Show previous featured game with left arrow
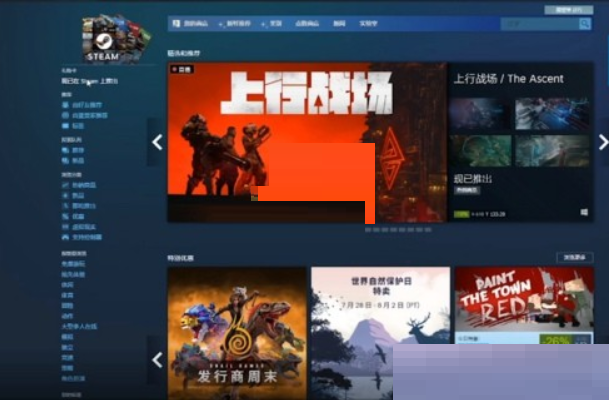The height and width of the screenshot is (400, 609). point(157,142)
